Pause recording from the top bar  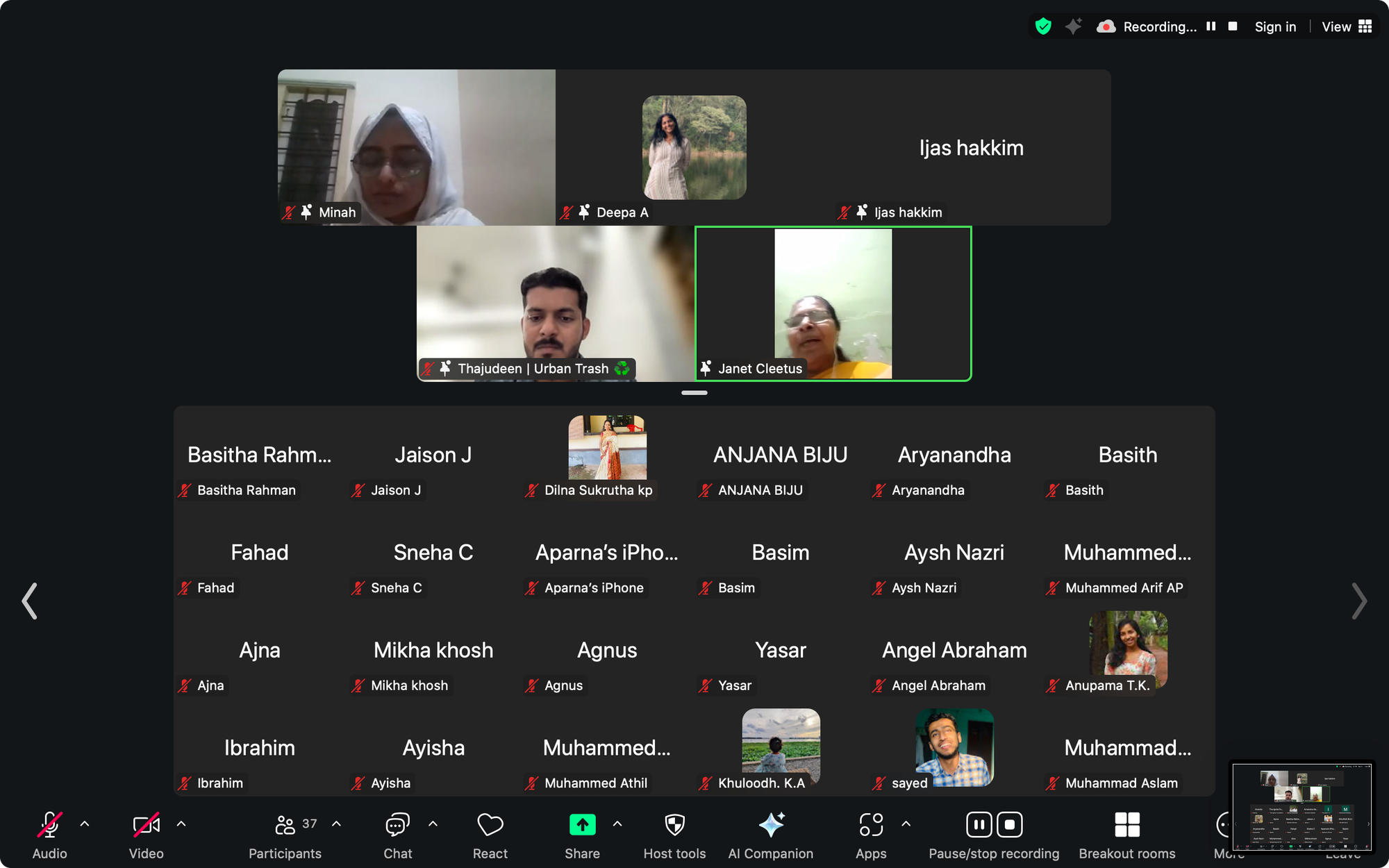tap(1211, 26)
